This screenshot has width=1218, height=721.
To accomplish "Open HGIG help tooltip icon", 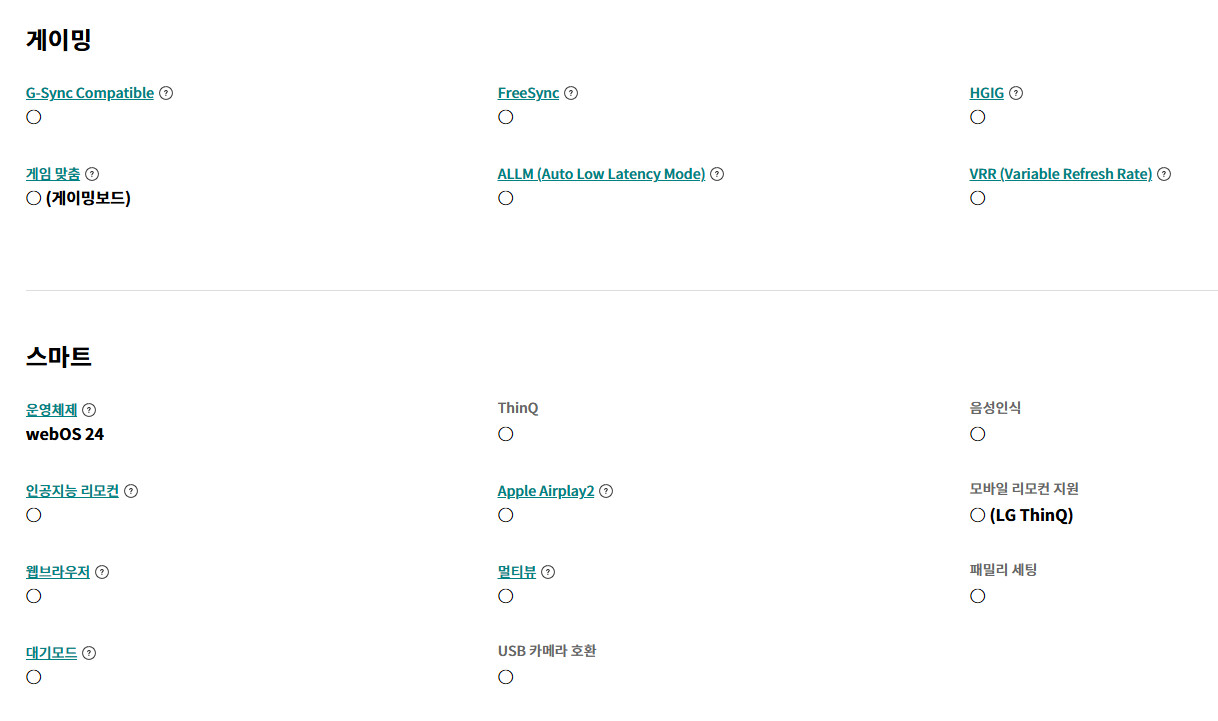I will [x=1016, y=93].
